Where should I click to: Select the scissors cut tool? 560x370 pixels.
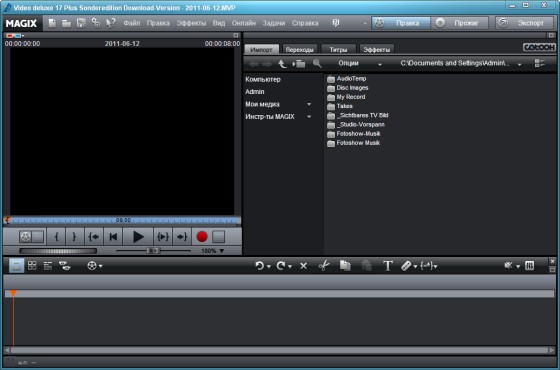pyautogui.click(x=324, y=265)
